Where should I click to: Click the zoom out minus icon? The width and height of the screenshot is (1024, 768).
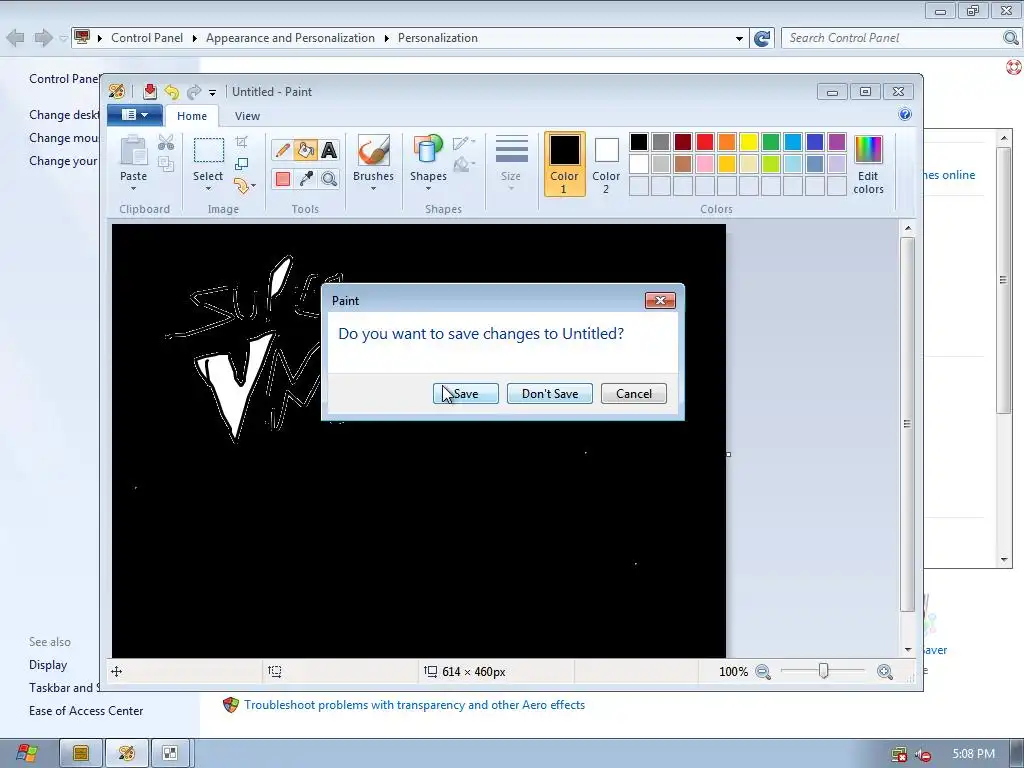(763, 671)
